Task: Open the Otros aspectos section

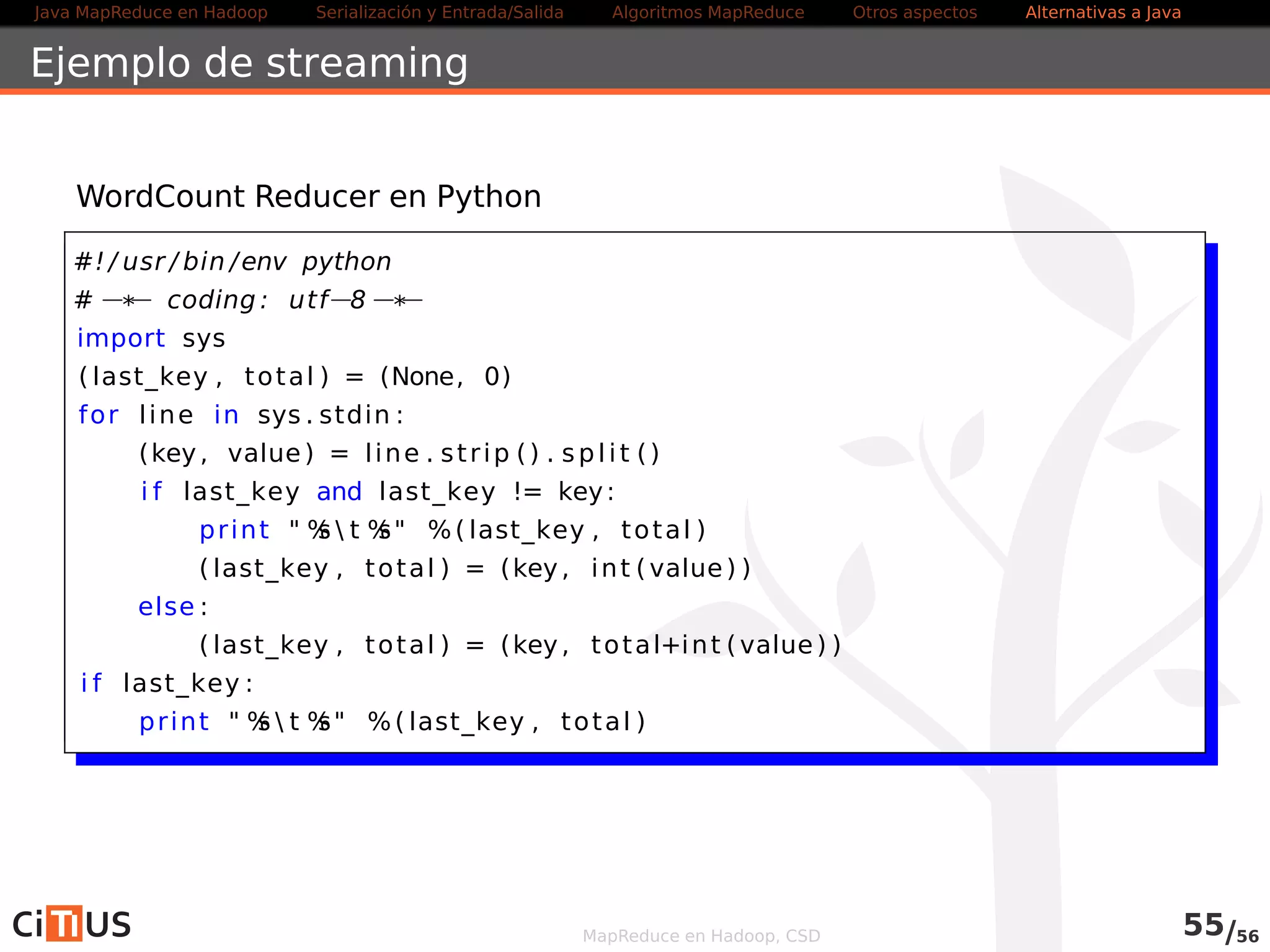Action: (x=915, y=12)
